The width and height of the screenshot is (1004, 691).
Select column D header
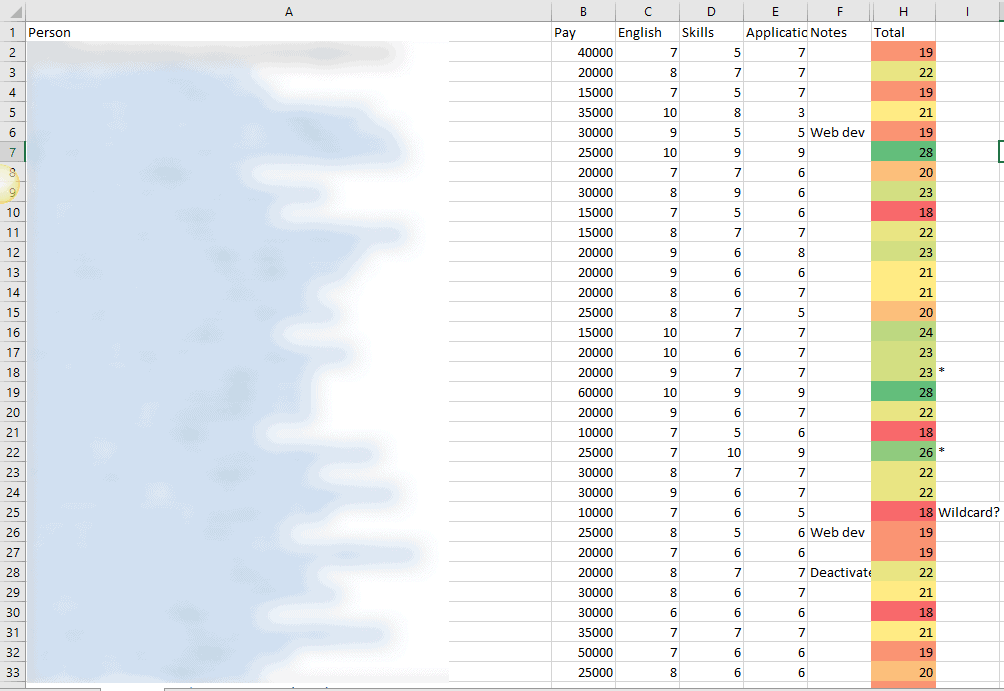point(711,11)
